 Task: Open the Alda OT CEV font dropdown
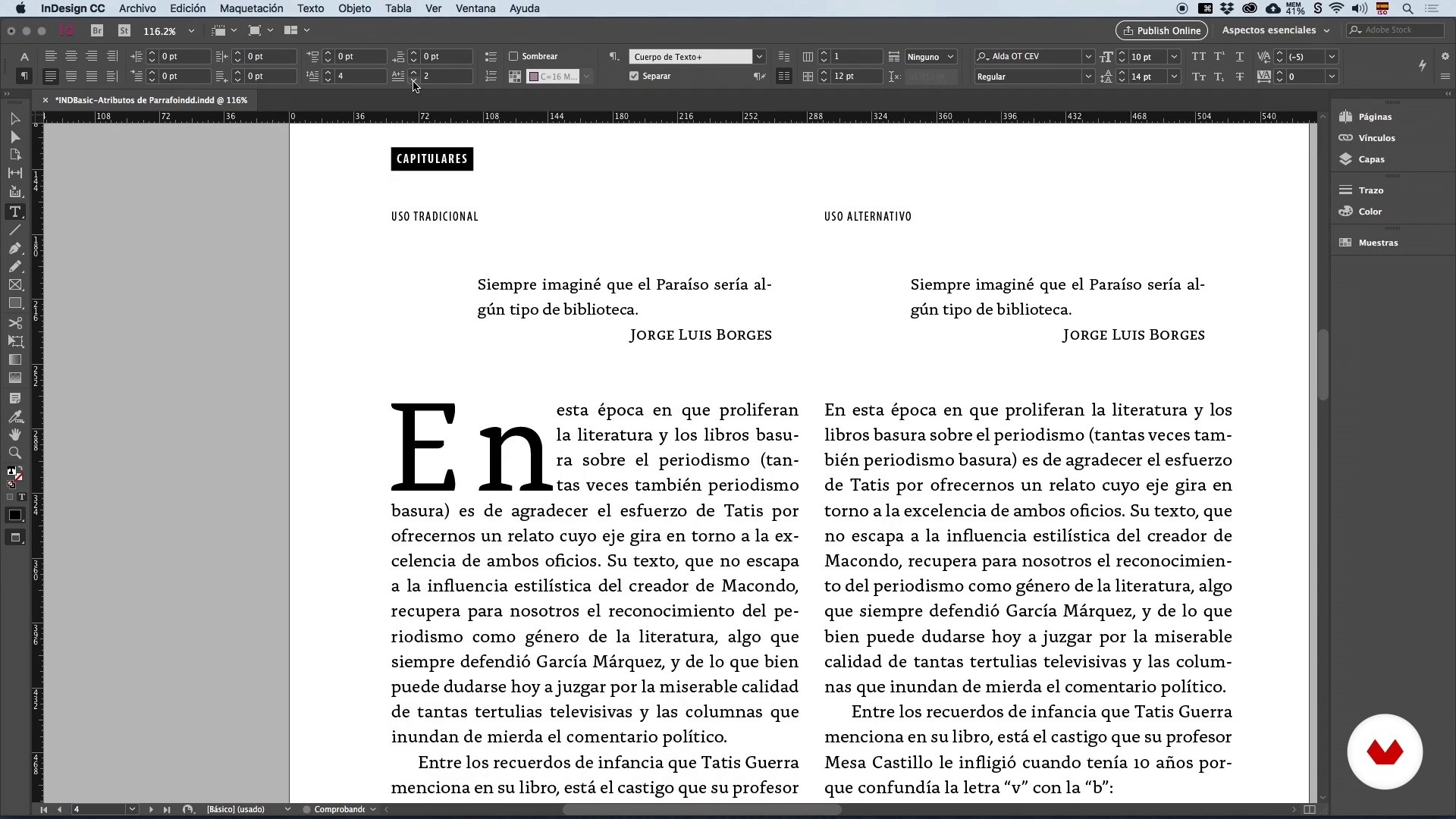[x=1088, y=57]
